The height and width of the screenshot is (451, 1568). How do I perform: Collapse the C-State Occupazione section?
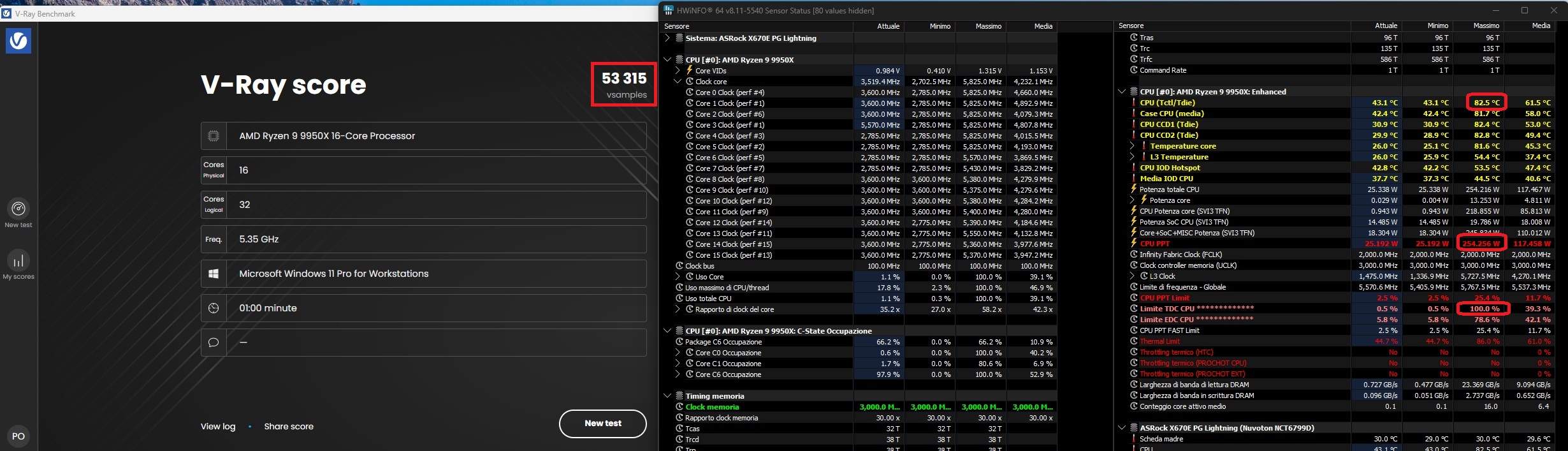coord(667,331)
